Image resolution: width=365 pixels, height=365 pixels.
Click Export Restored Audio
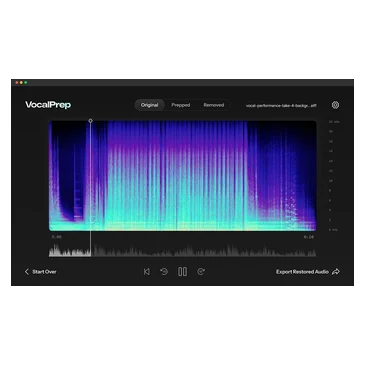point(308,272)
